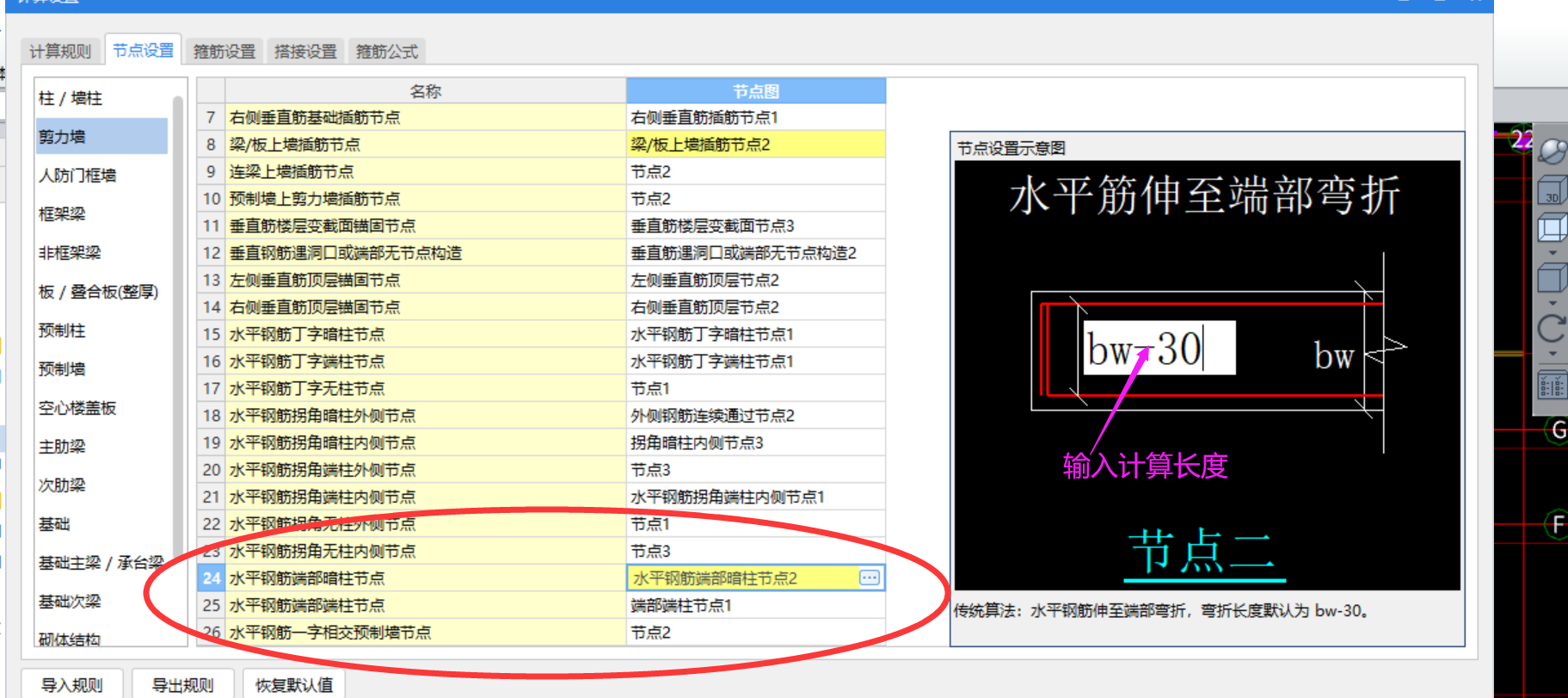This screenshot has width=1568, height=698.
Task: Choose 人防门框墙 in the component list
Action: (101, 175)
